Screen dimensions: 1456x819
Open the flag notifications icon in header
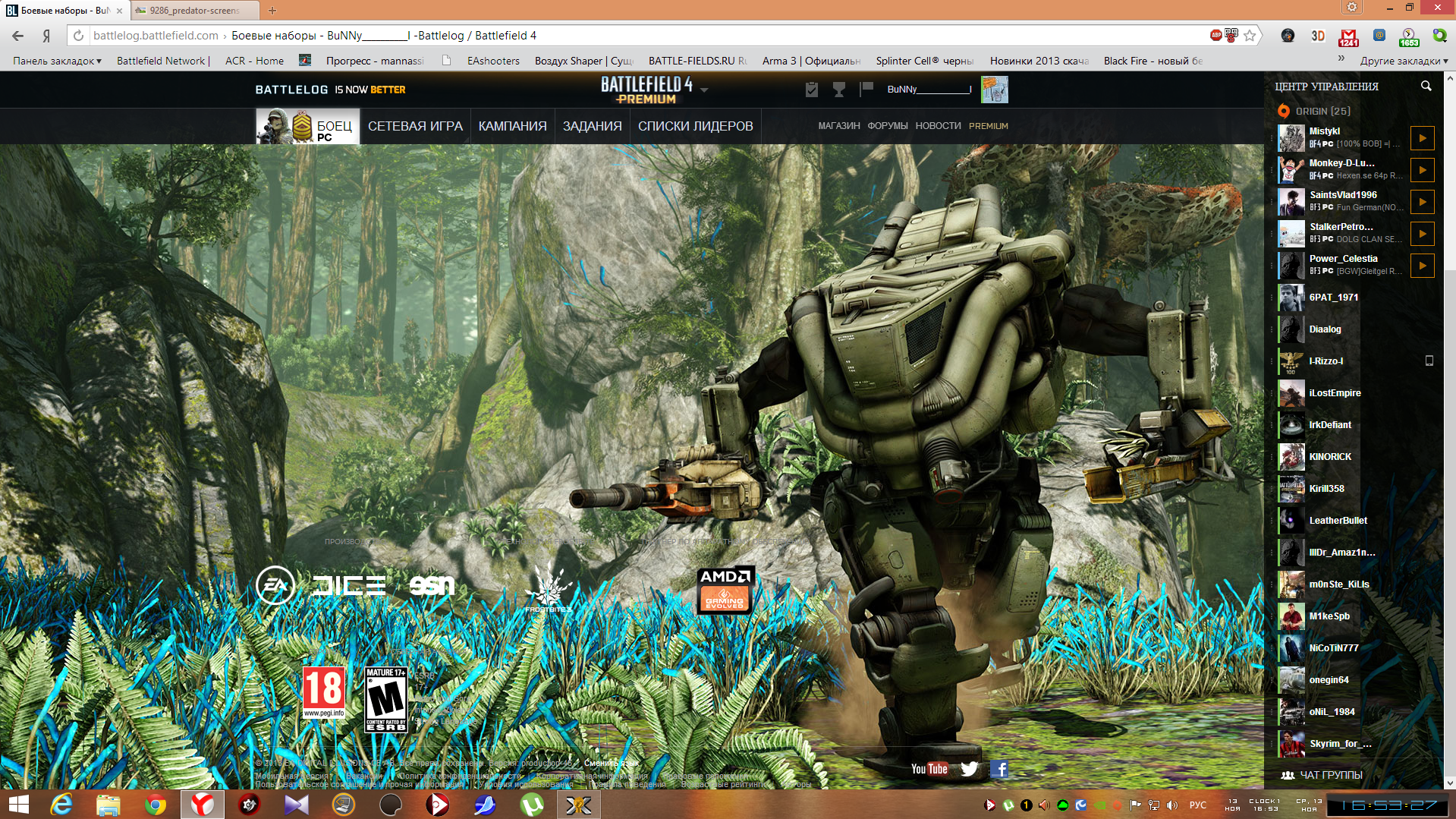(866, 90)
